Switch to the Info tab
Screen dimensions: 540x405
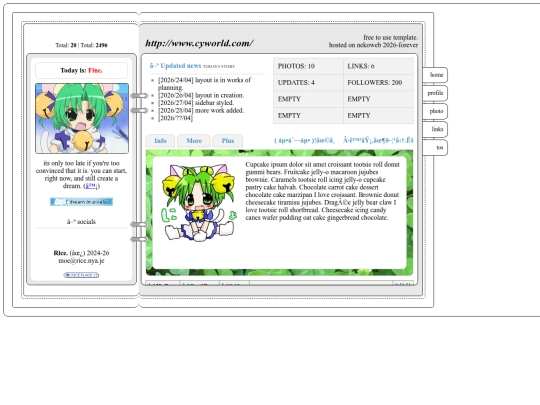coord(160,141)
